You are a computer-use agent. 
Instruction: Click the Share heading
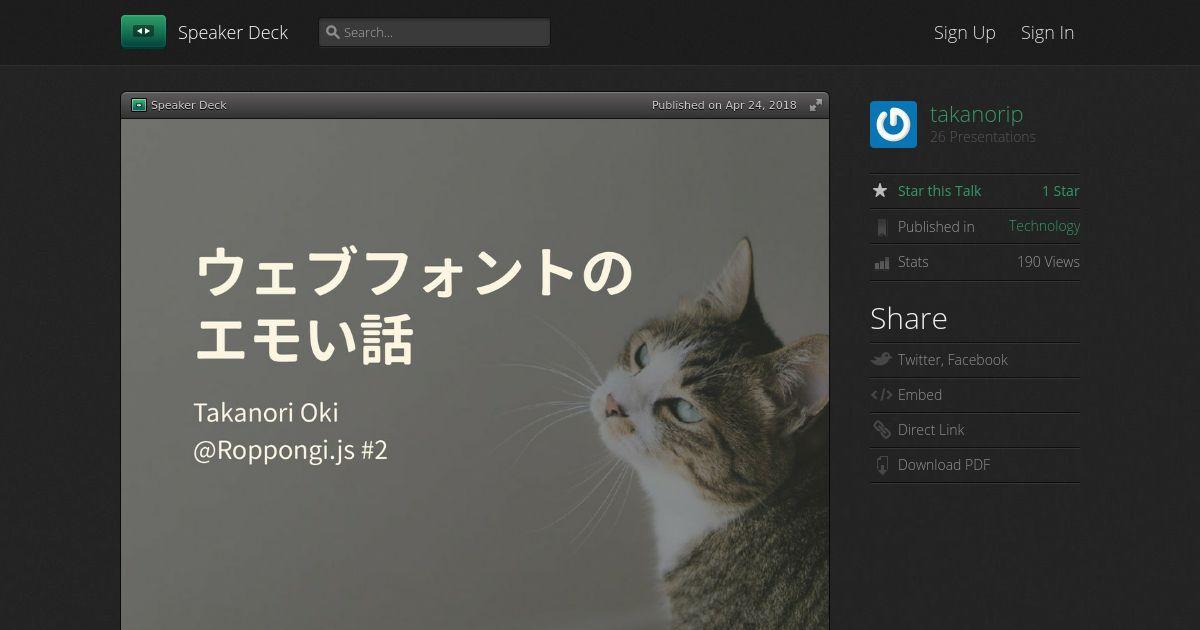908,318
